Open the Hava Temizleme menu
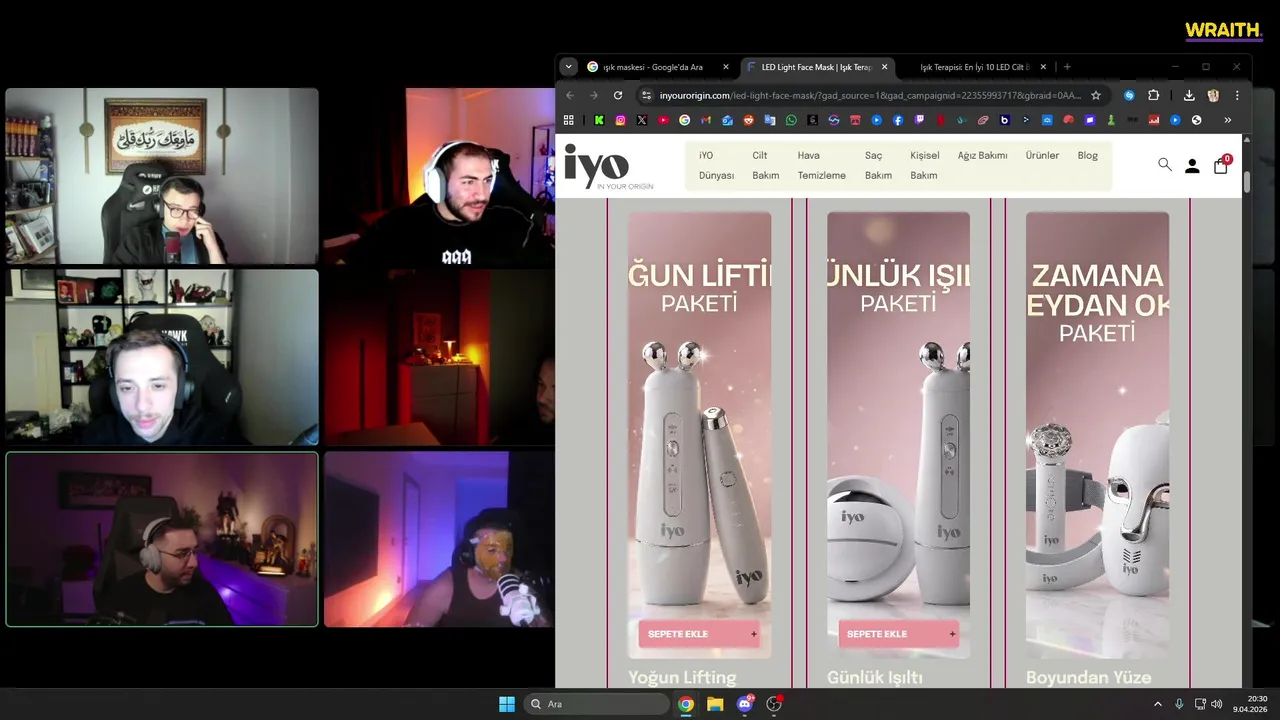 coord(821,165)
